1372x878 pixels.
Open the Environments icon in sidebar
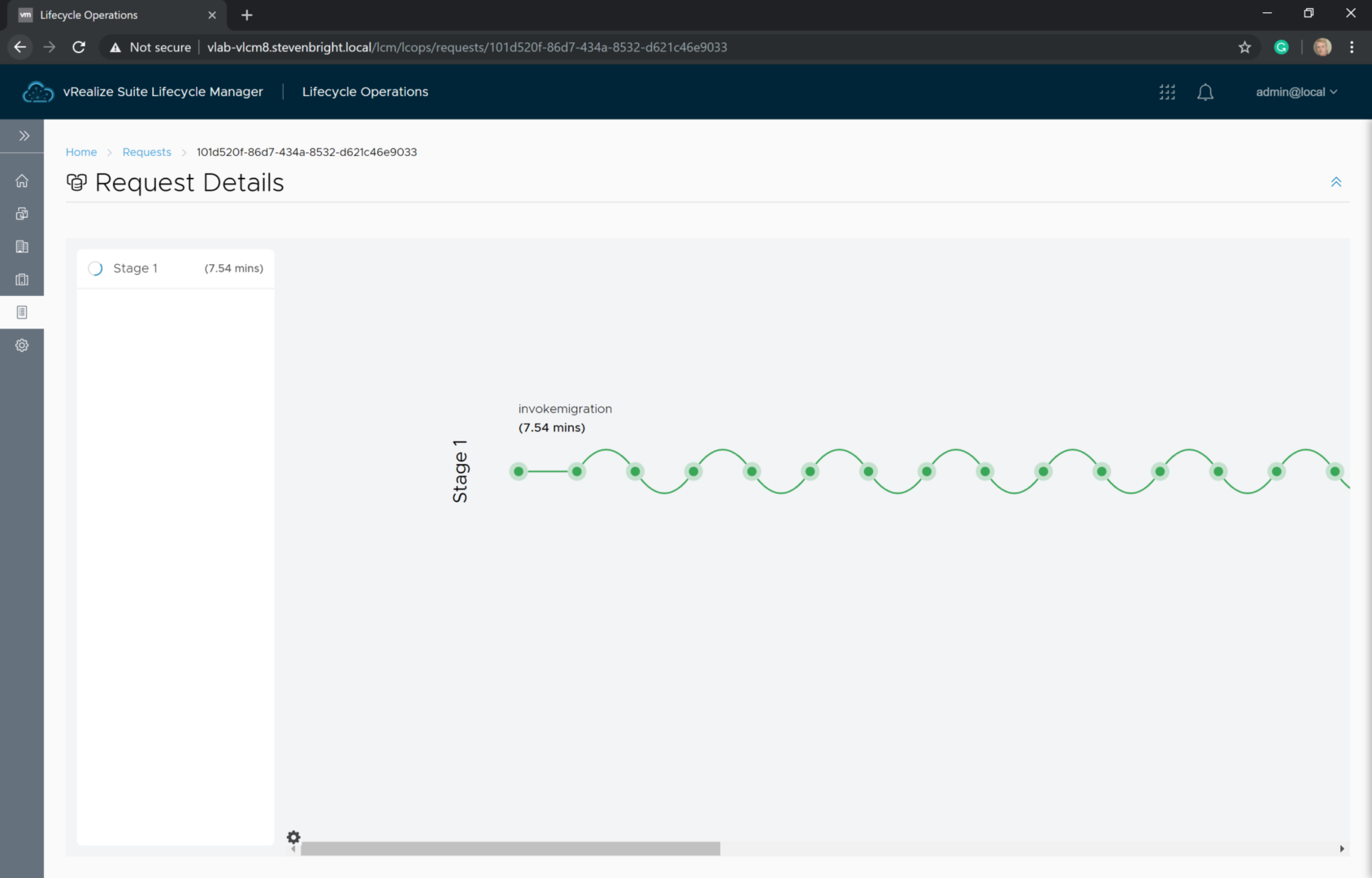[22, 214]
